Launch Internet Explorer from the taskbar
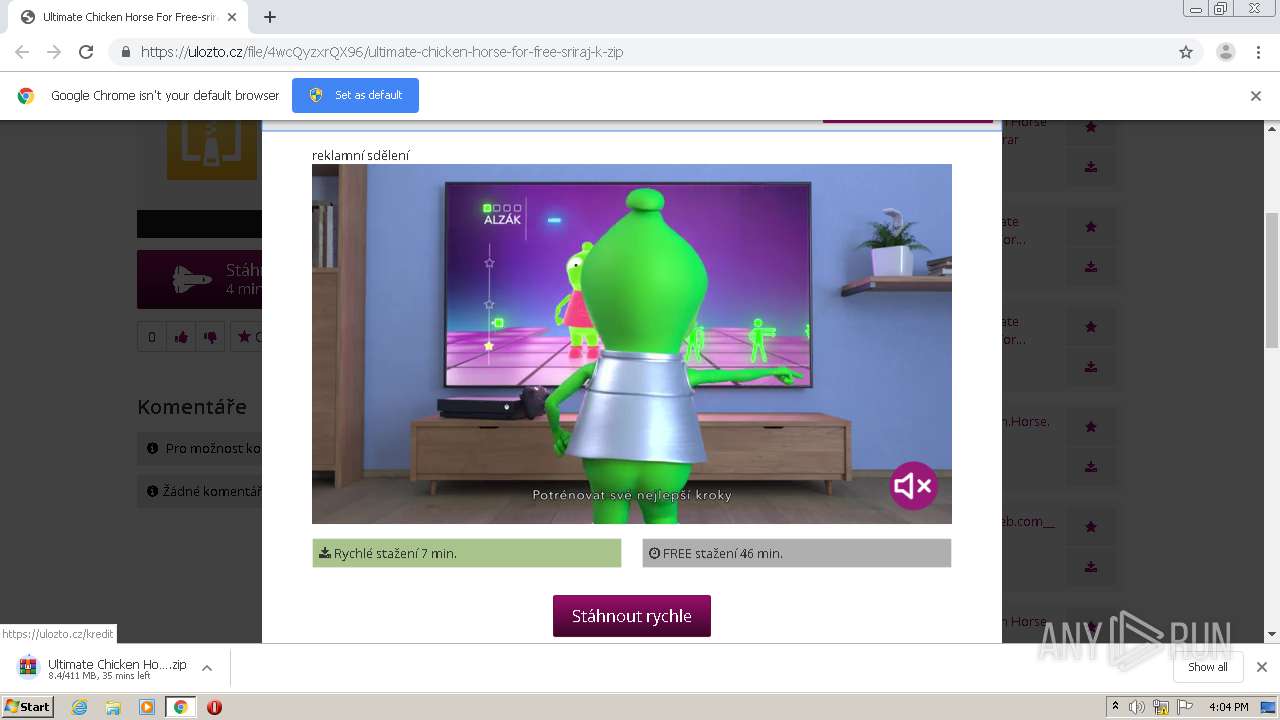This screenshot has width=1280, height=720. pyautogui.click(x=80, y=707)
